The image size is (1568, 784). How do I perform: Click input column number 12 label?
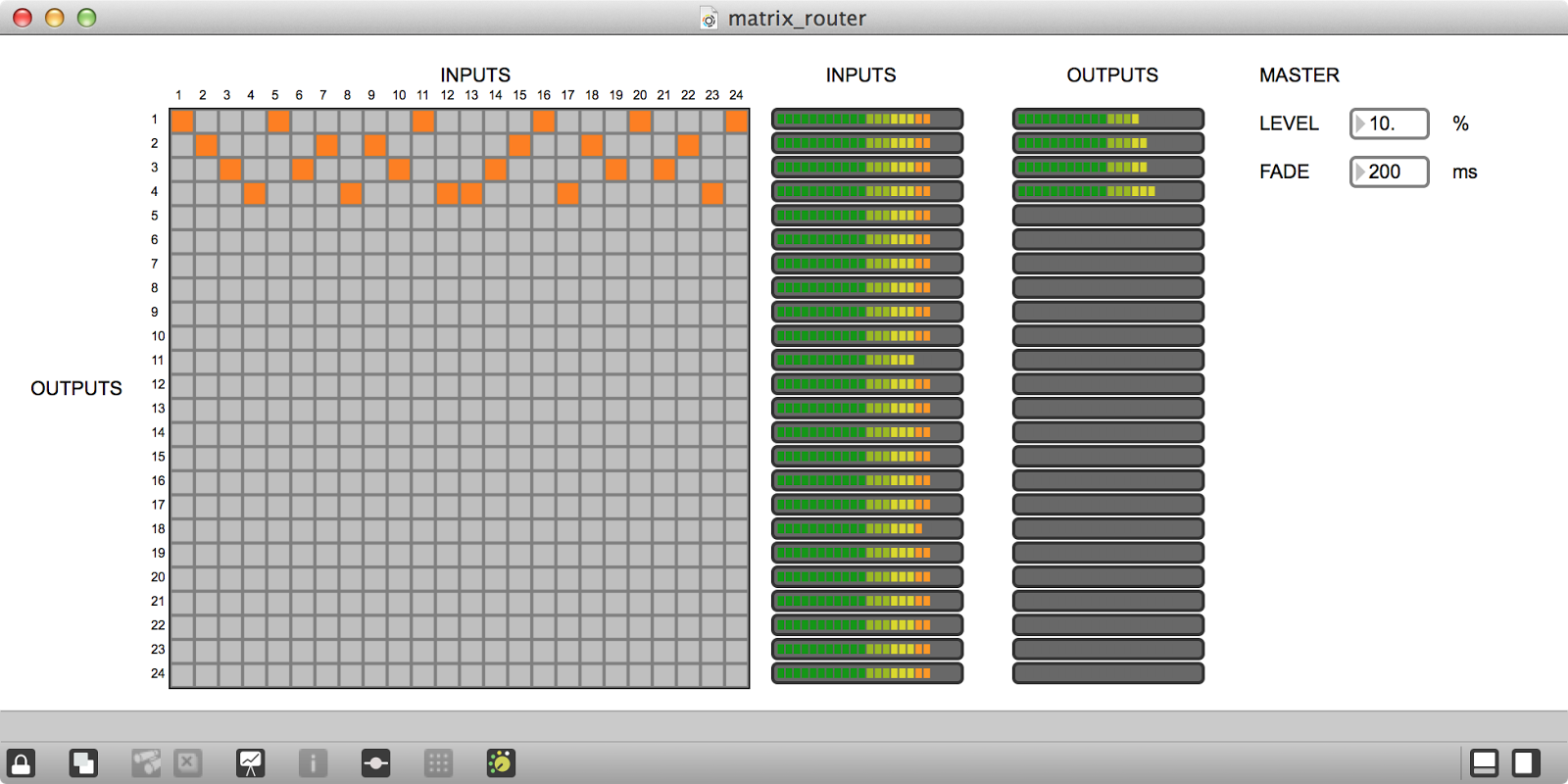click(447, 95)
